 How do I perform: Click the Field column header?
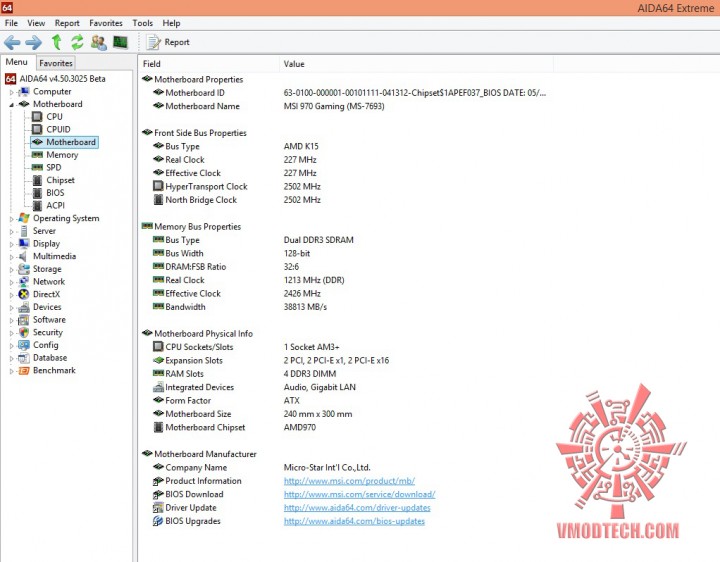point(209,64)
